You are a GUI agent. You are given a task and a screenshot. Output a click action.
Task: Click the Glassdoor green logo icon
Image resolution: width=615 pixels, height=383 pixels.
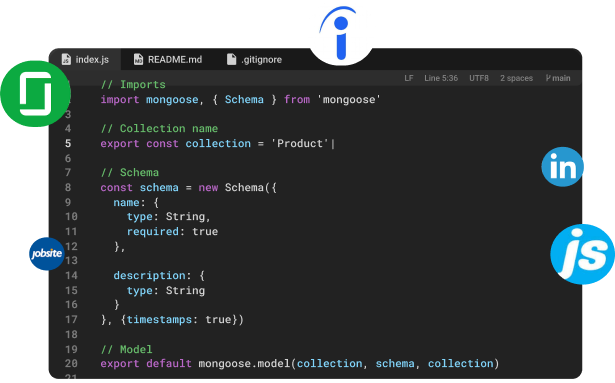(x=36, y=94)
